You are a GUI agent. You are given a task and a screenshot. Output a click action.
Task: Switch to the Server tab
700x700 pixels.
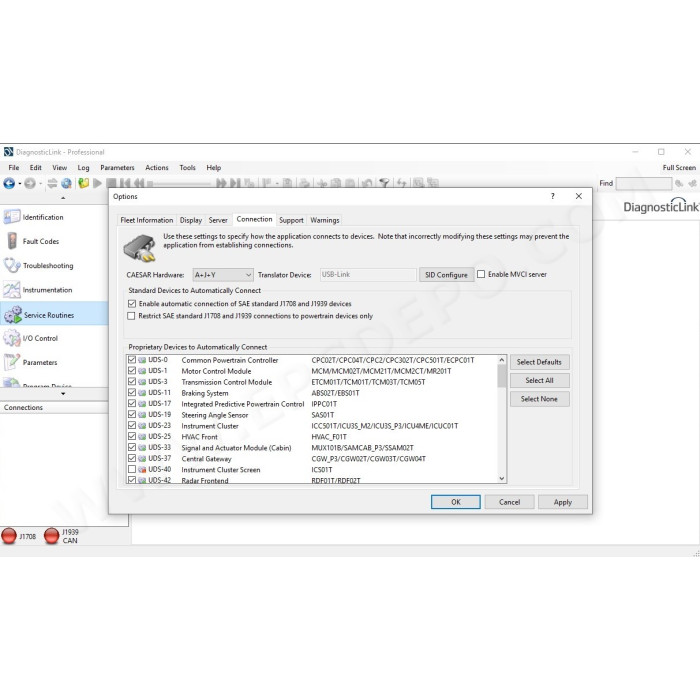click(x=218, y=220)
